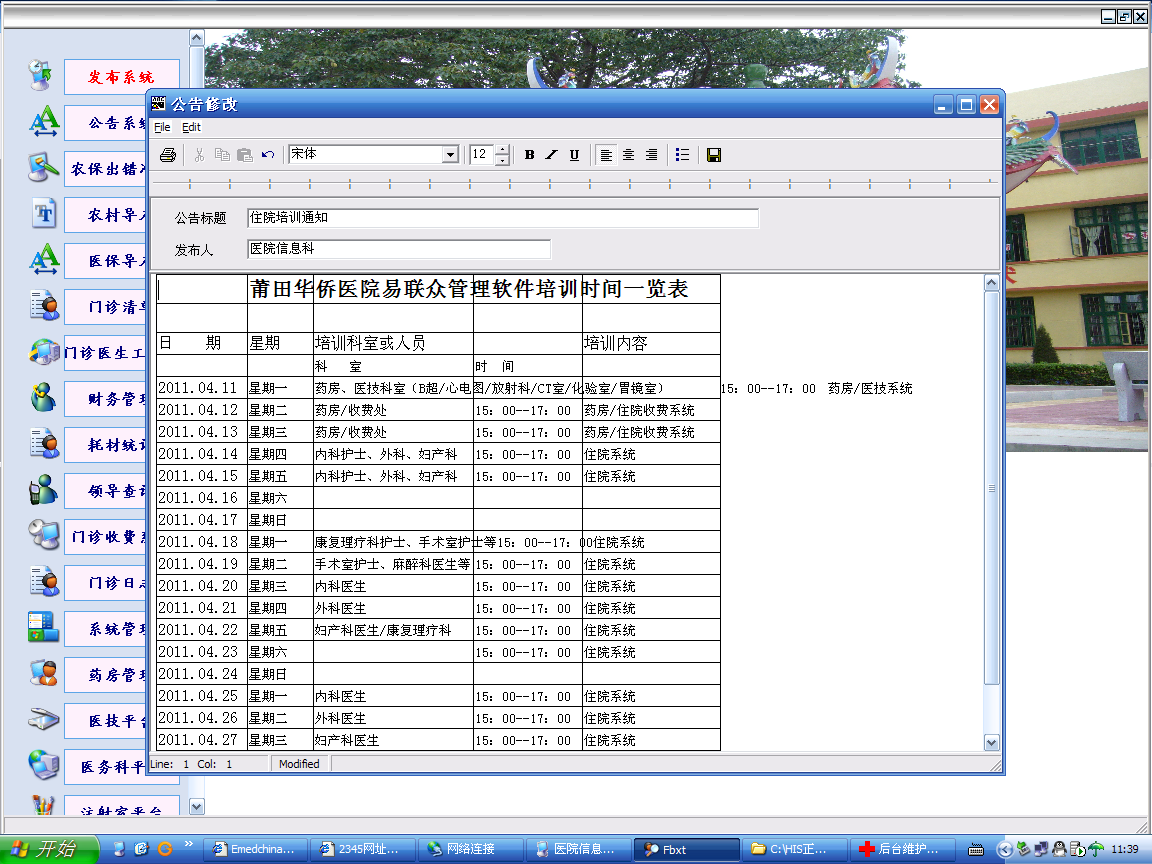Switch to the 网络连接 taskbar item

pyautogui.click(x=470, y=849)
